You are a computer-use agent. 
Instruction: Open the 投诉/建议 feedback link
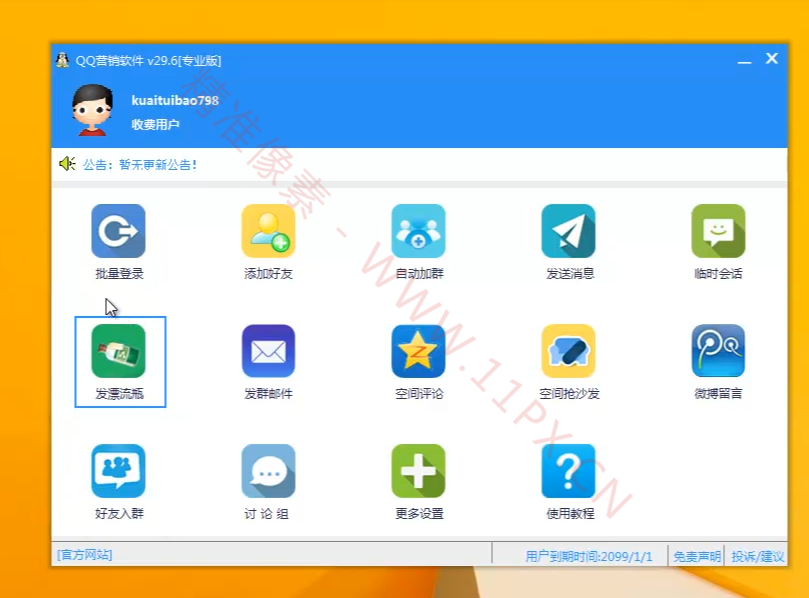757,556
